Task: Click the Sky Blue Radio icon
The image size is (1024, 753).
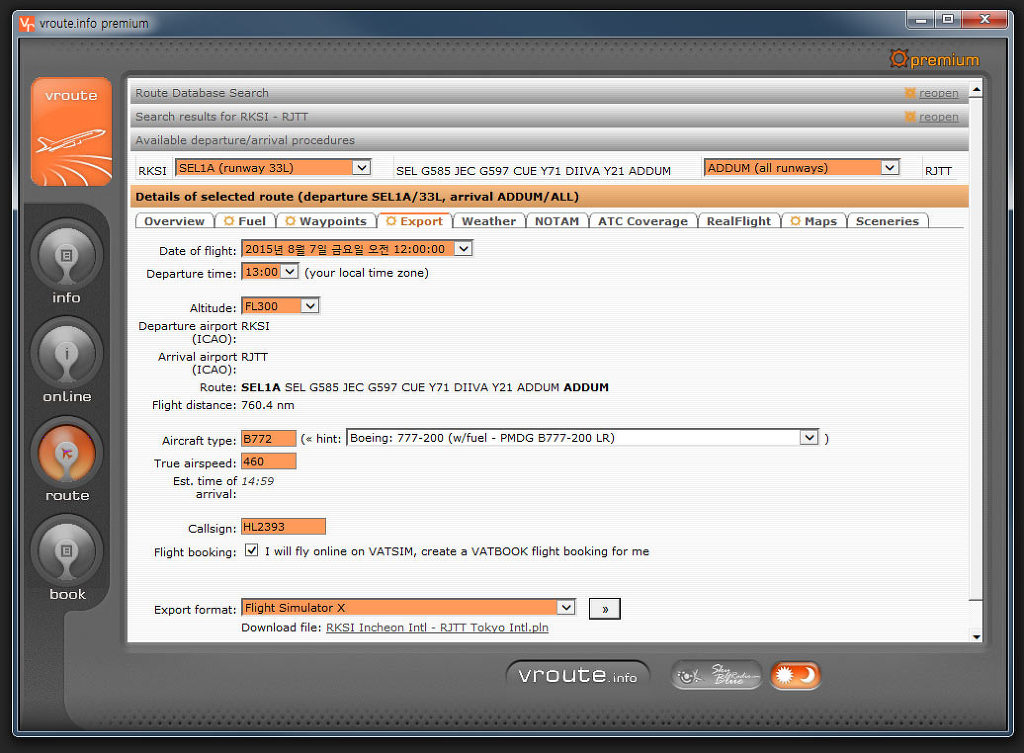Action: pyautogui.click(x=716, y=675)
